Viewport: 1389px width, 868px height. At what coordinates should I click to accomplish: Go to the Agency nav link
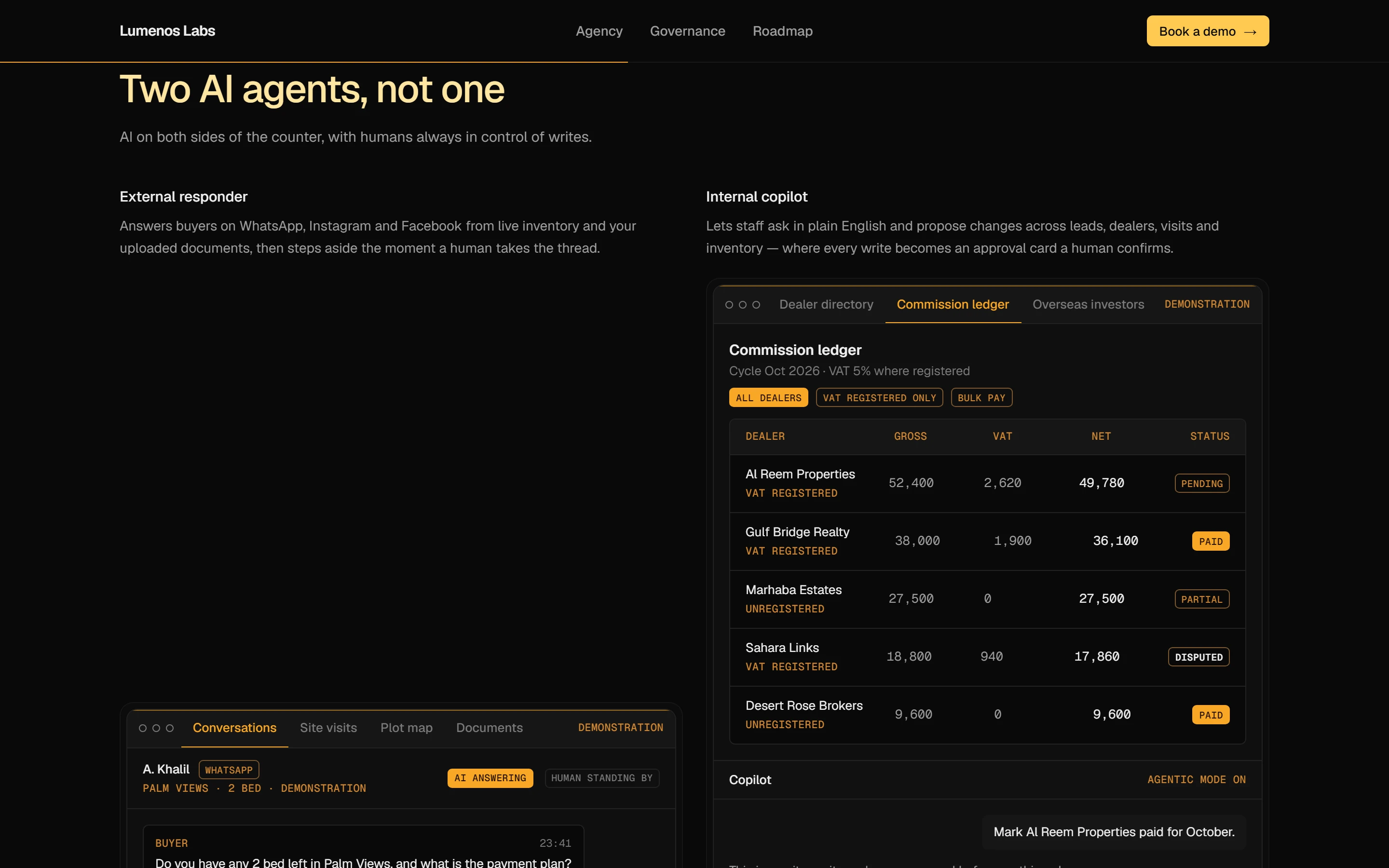click(x=599, y=31)
